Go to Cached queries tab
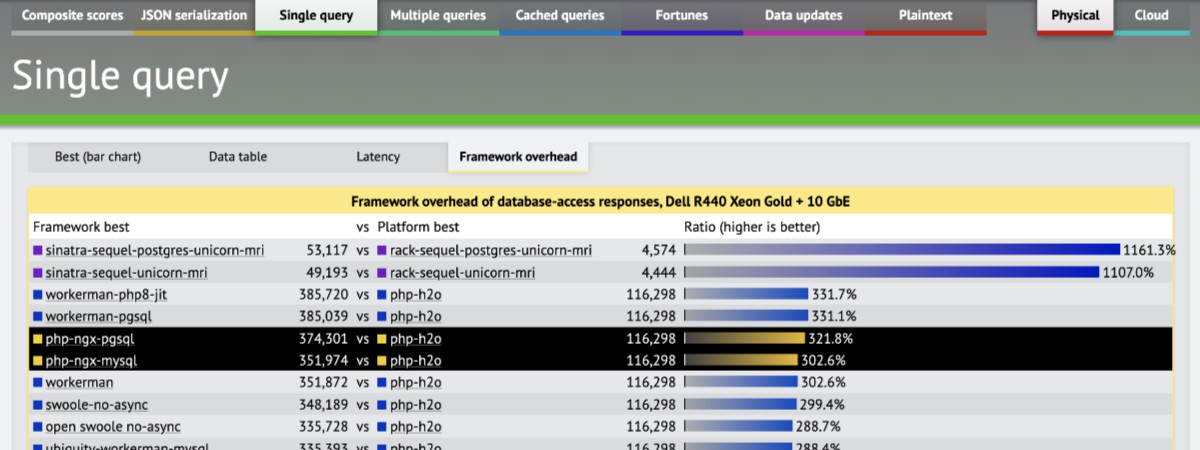The width and height of the screenshot is (1200, 450). (x=560, y=16)
